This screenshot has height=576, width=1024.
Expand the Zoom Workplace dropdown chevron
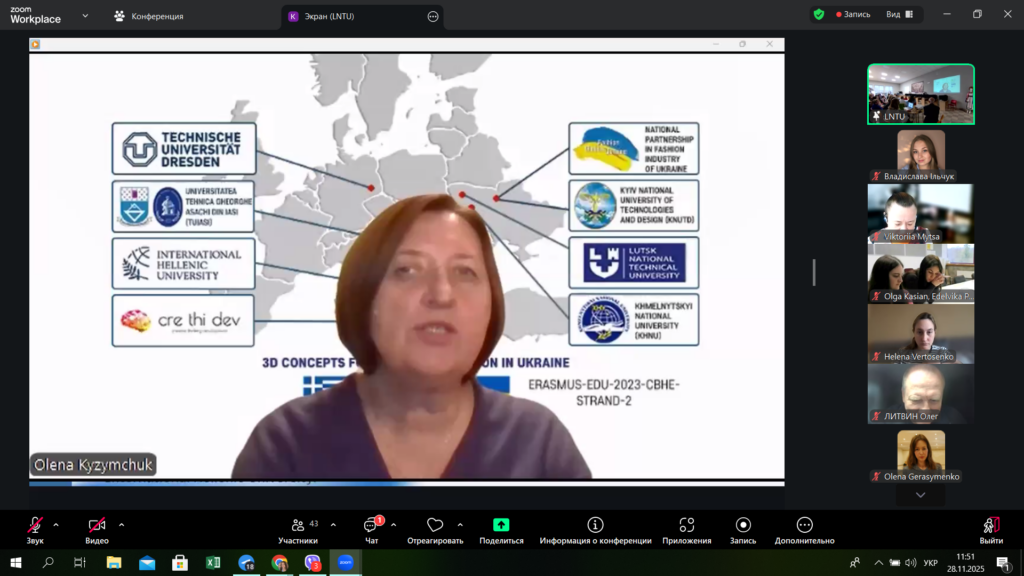(x=85, y=16)
